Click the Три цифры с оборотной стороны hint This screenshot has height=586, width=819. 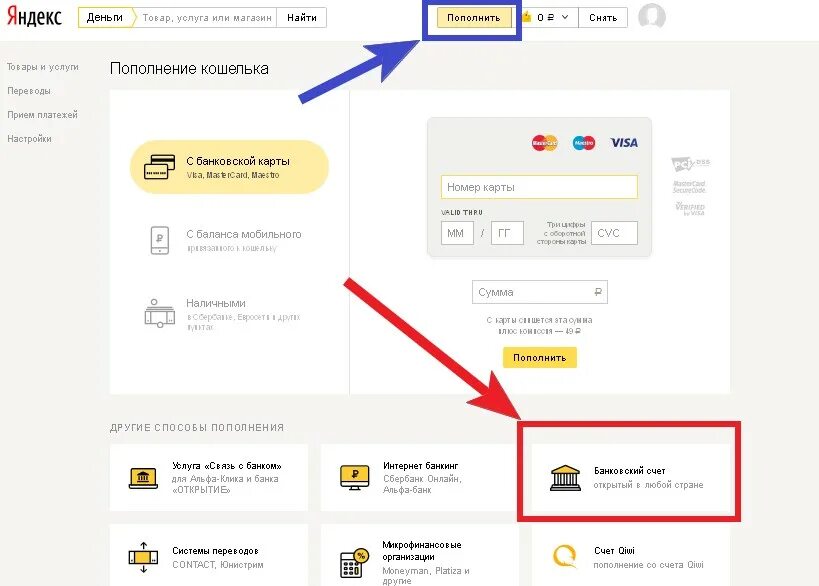click(x=561, y=233)
